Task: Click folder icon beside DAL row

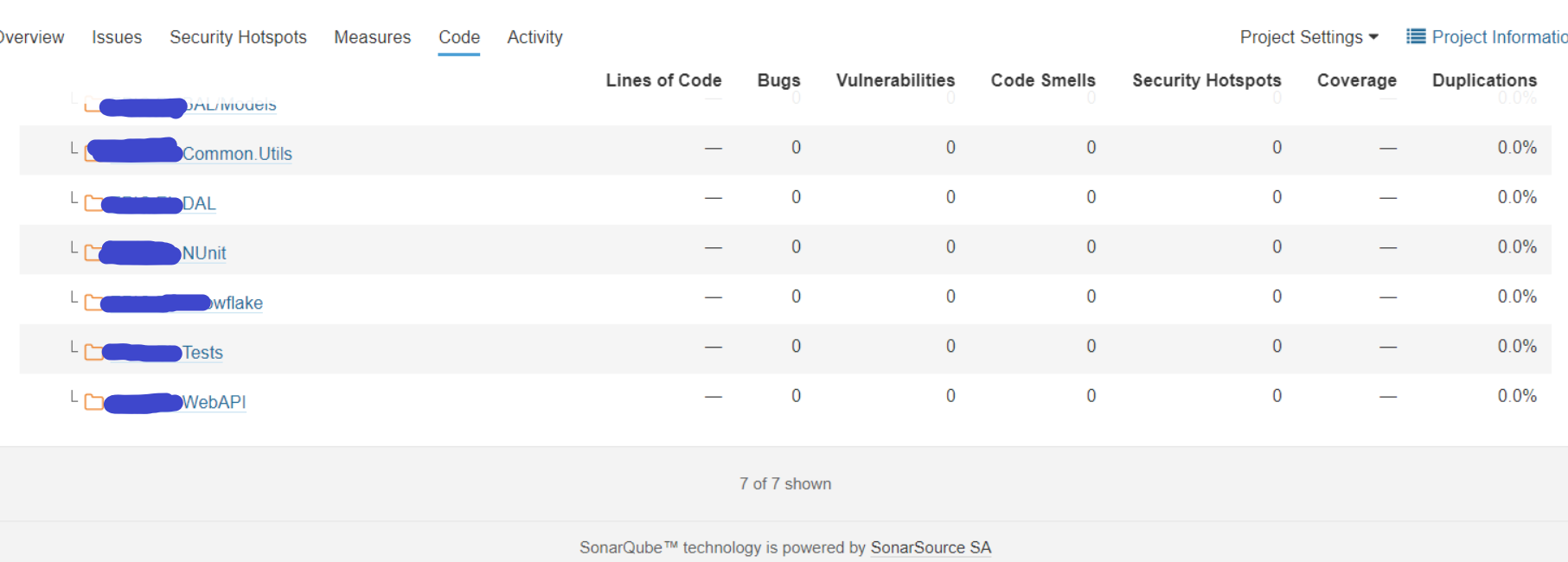Action: pyautogui.click(x=93, y=204)
